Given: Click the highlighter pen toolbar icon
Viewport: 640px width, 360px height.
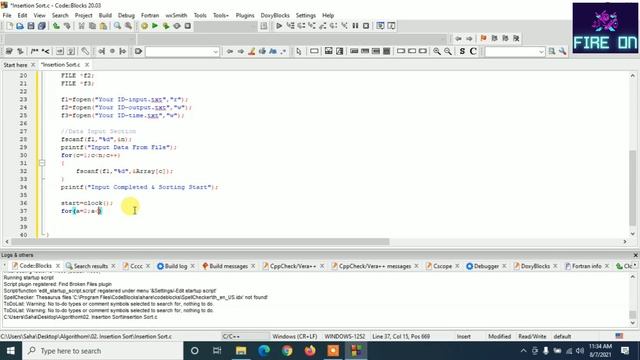Looking at the screenshot, I should (252, 51).
